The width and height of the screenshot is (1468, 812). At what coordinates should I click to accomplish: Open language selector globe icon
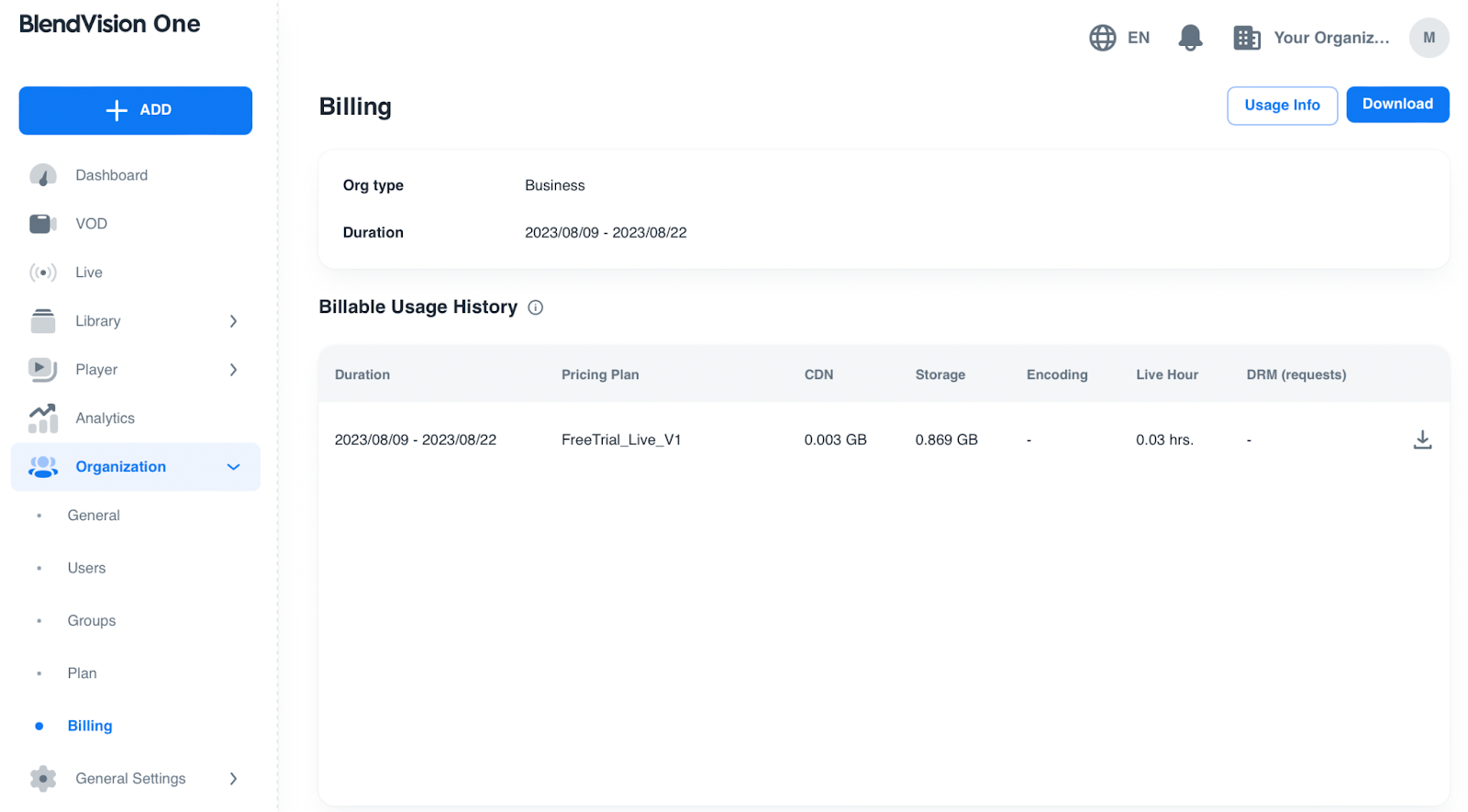pyautogui.click(x=1102, y=38)
